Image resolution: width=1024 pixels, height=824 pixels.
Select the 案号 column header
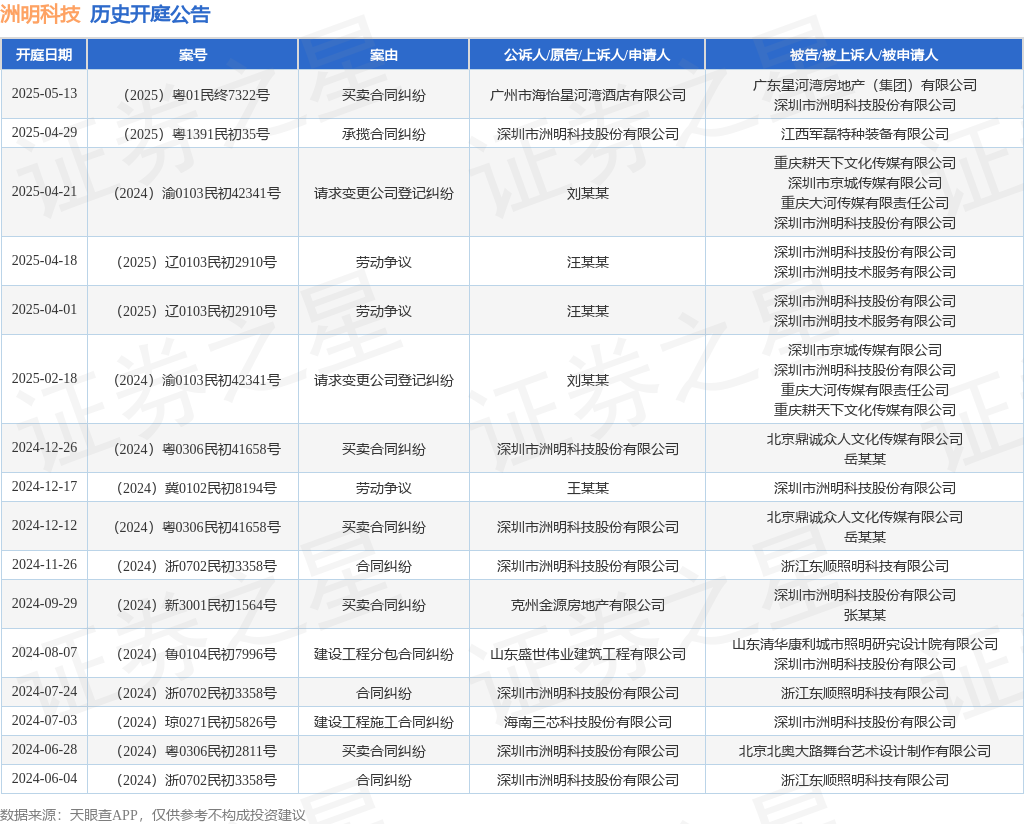pos(193,55)
